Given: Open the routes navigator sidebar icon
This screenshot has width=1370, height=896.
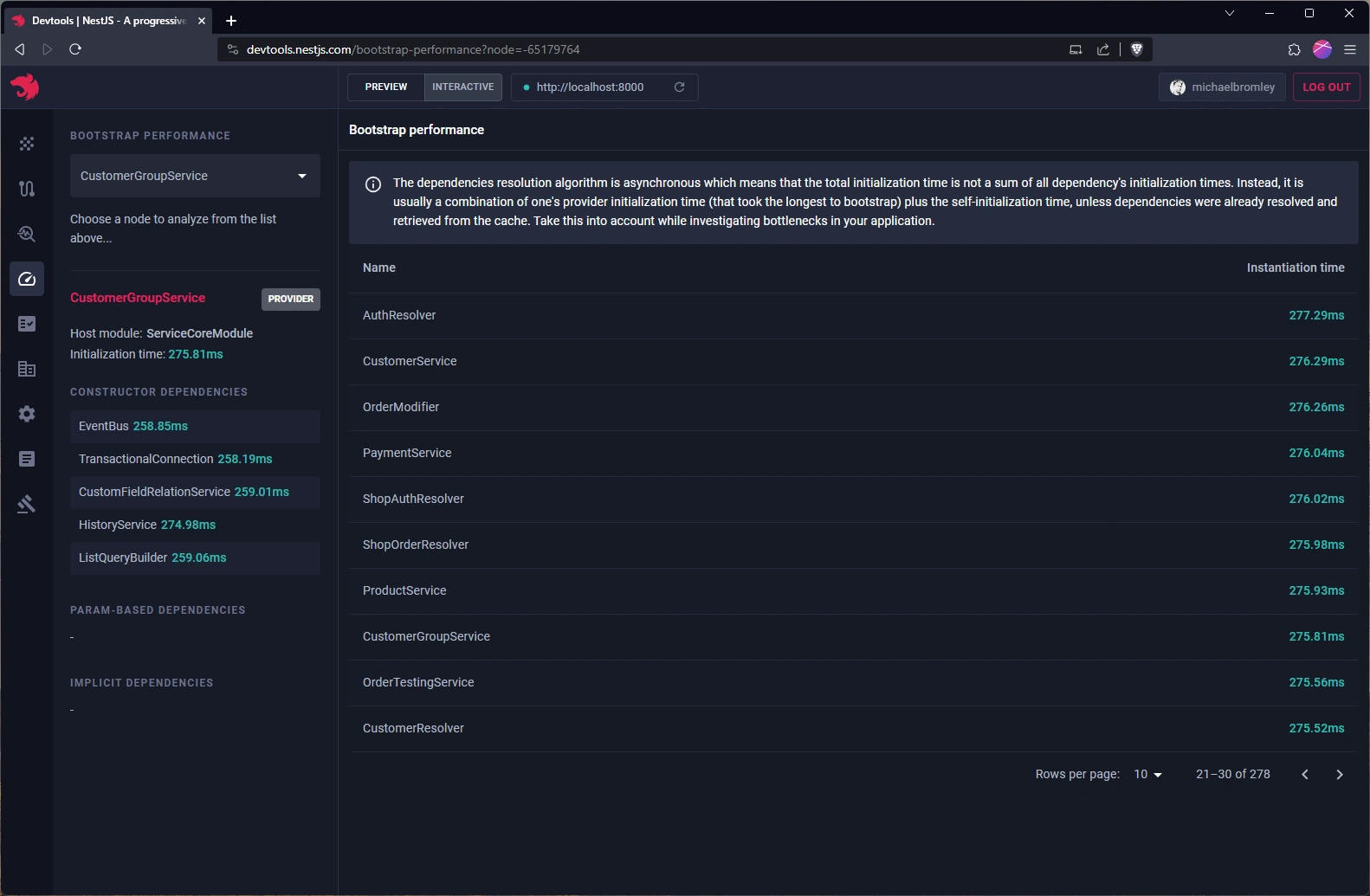Looking at the screenshot, I should coord(27,189).
